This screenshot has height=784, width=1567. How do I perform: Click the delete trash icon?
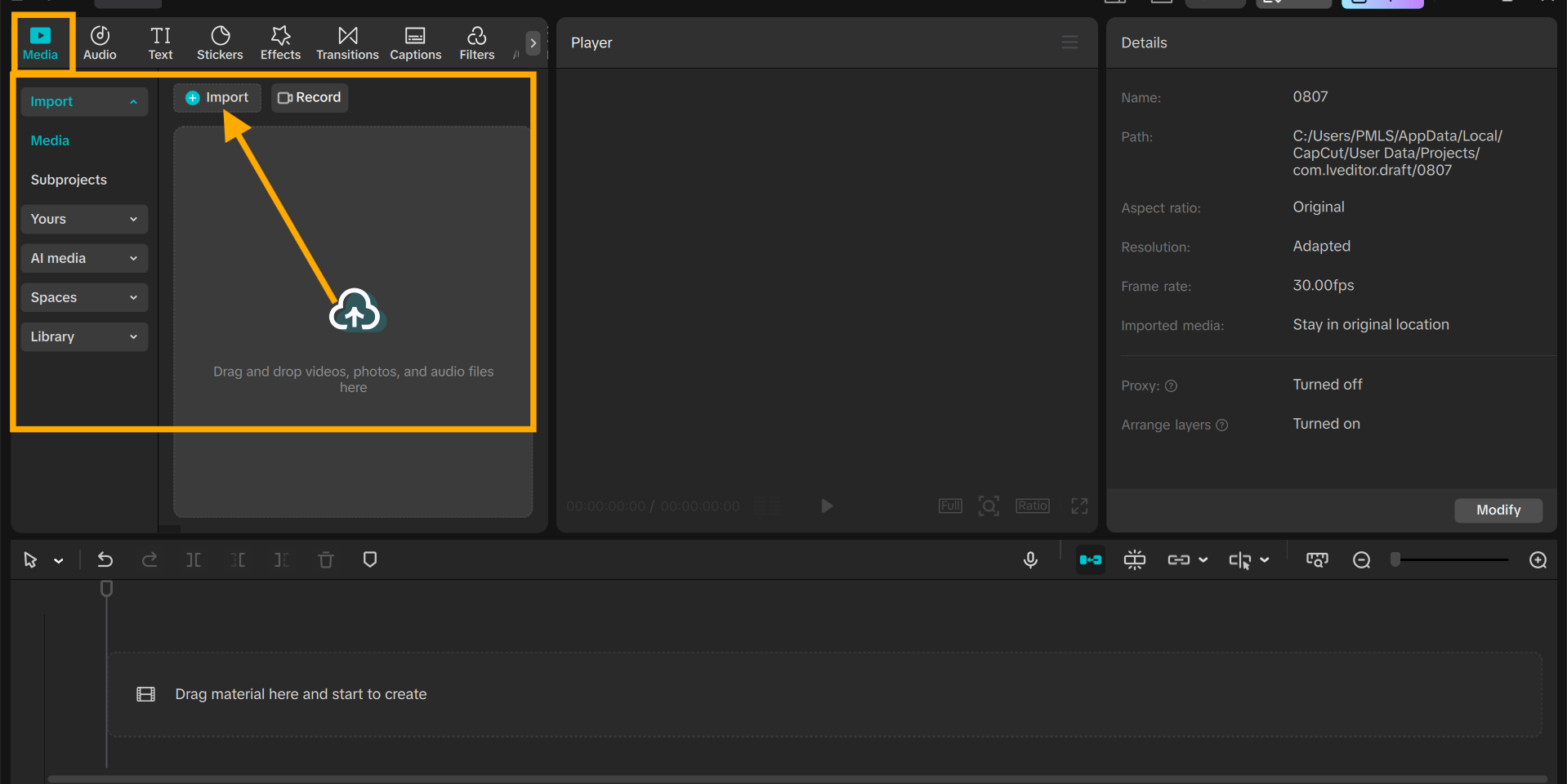(326, 559)
